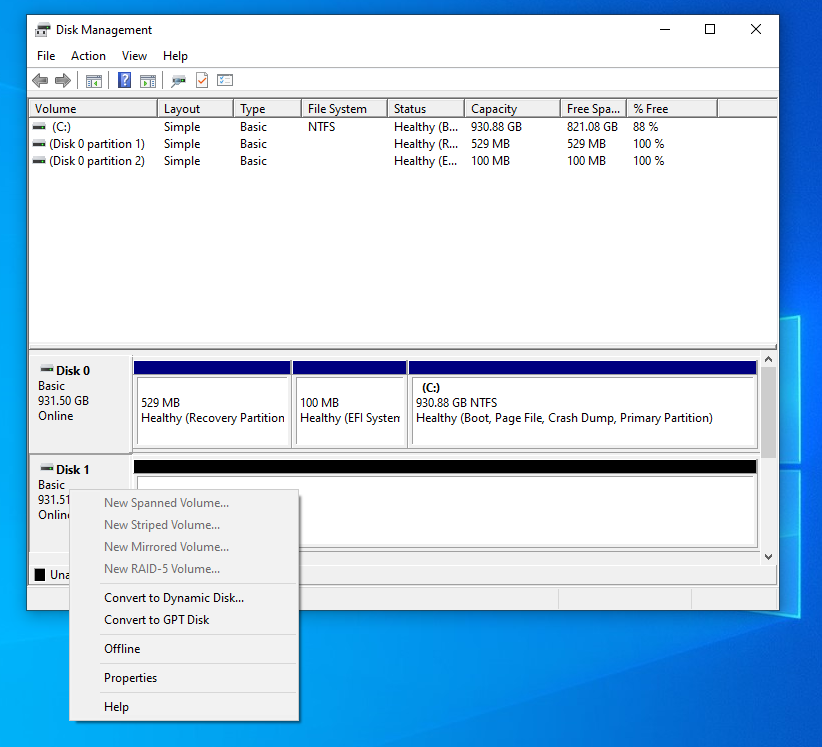Click the Forward arrow toolbar icon
Screen dimensions: 822x747
(x=63, y=81)
